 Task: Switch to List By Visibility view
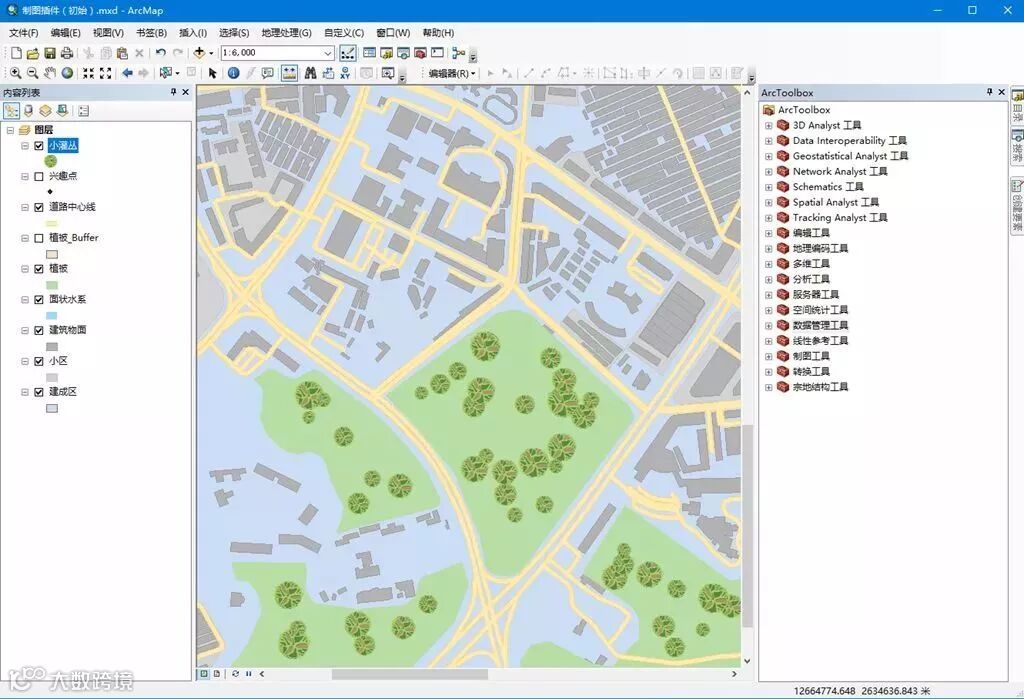pyautogui.click(x=45, y=111)
